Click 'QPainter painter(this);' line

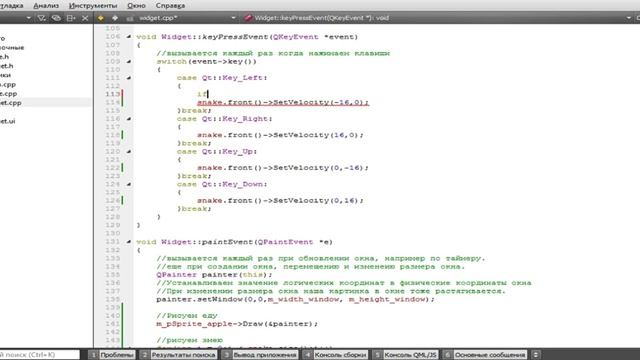coord(214,275)
